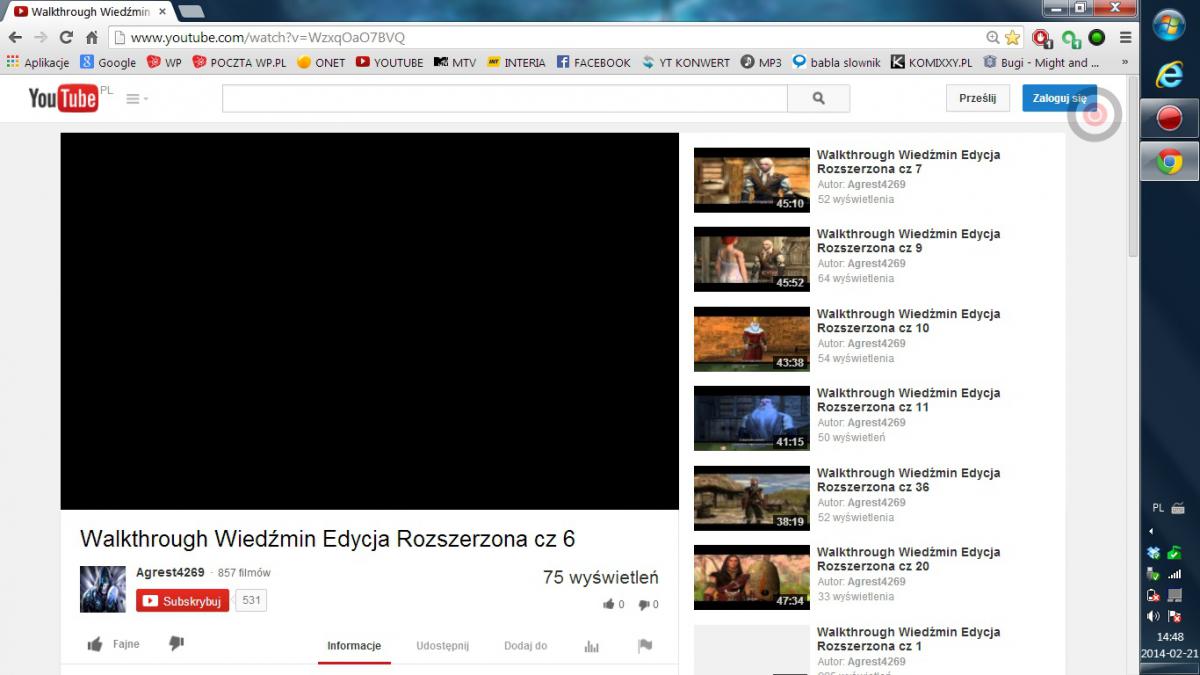This screenshot has height=675, width=1200.
Task: Click the speaker volume tray icon
Action: (x=1153, y=616)
